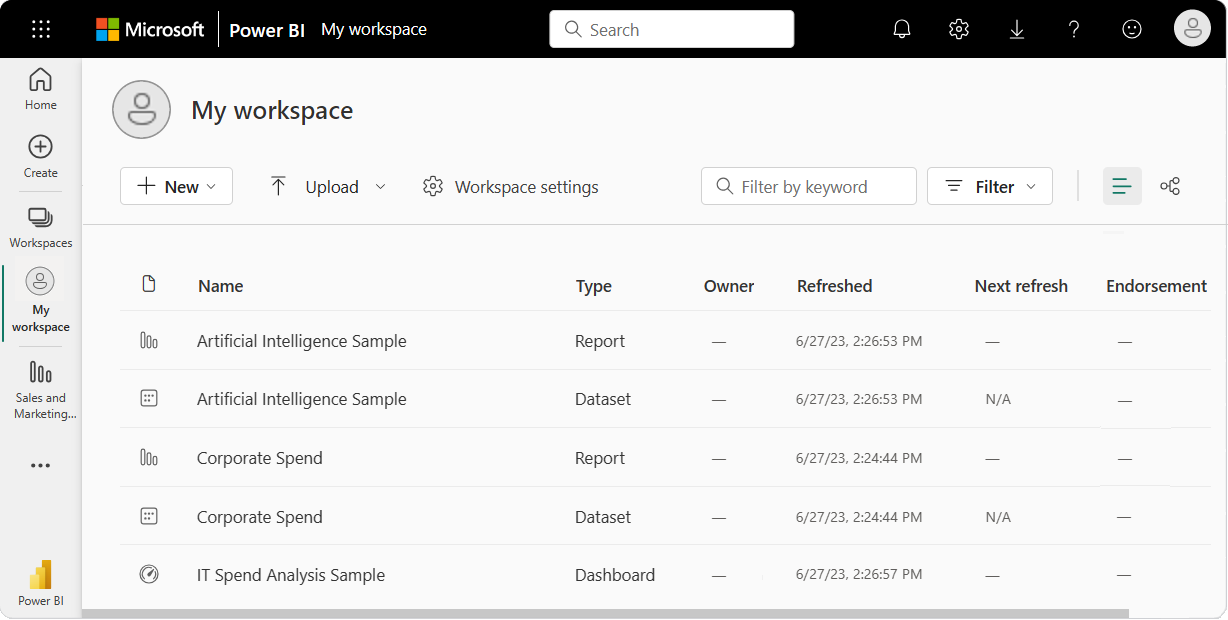The height and width of the screenshot is (620, 1228).
Task: Open the user account avatar
Action: click(1192, 29)
